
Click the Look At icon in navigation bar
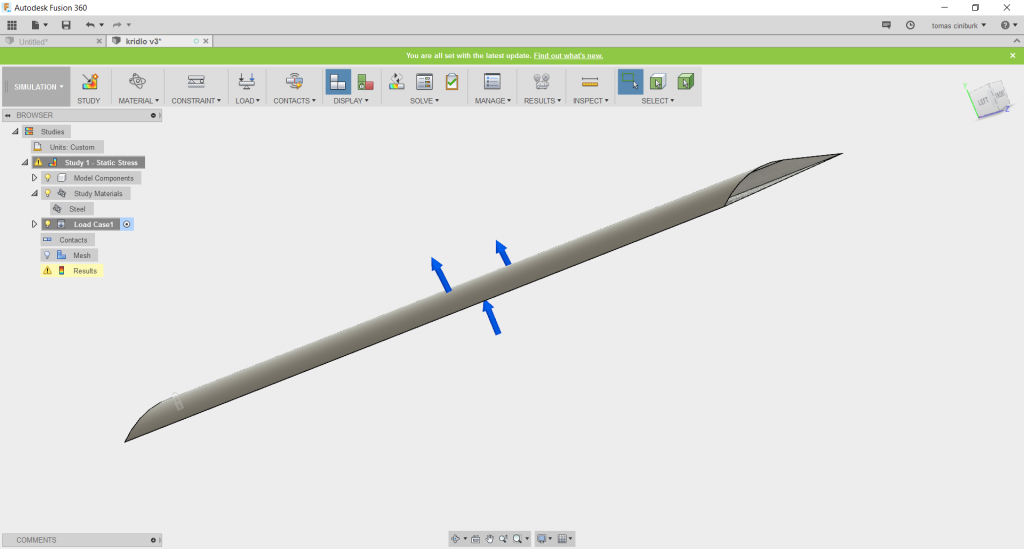(475, 539)
